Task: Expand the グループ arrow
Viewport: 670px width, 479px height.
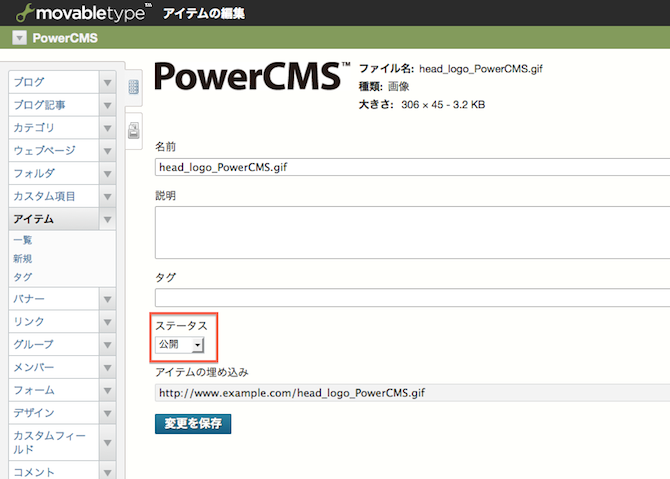Action: (x=107, y=344)
